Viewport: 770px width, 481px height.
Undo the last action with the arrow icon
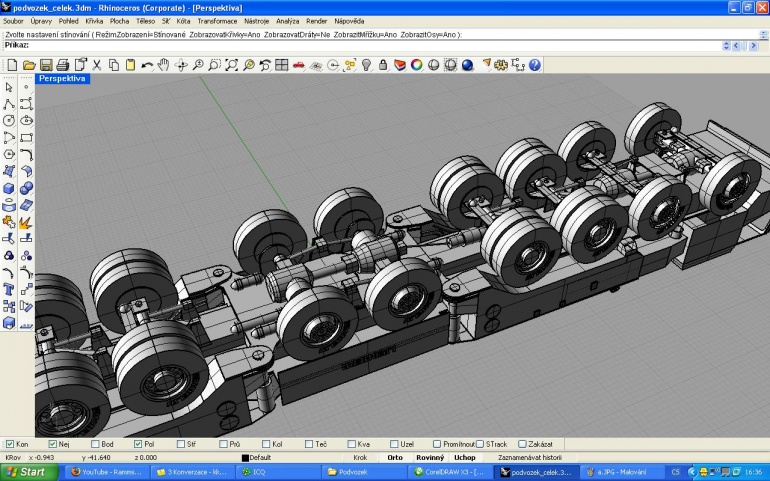[x=147, y=65]
